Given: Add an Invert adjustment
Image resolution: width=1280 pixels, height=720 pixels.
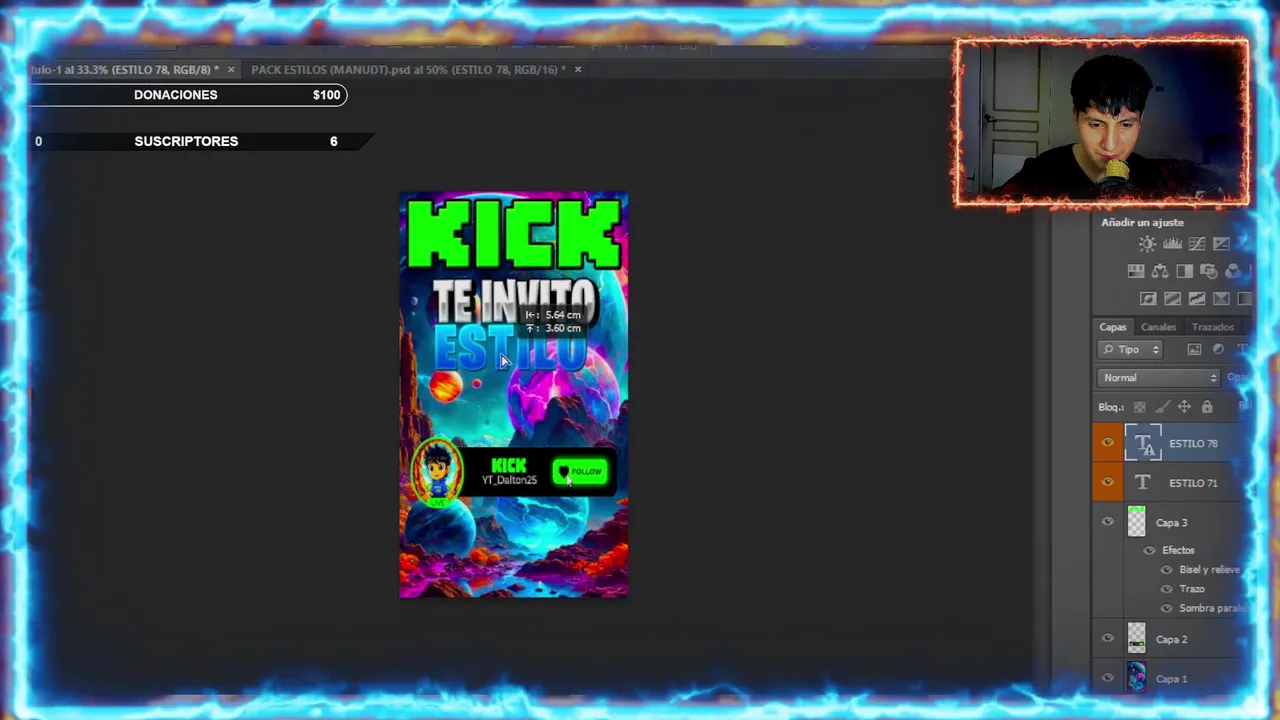Looking at the screenshot, I should pyautogui.click(x=1148, y=298).
